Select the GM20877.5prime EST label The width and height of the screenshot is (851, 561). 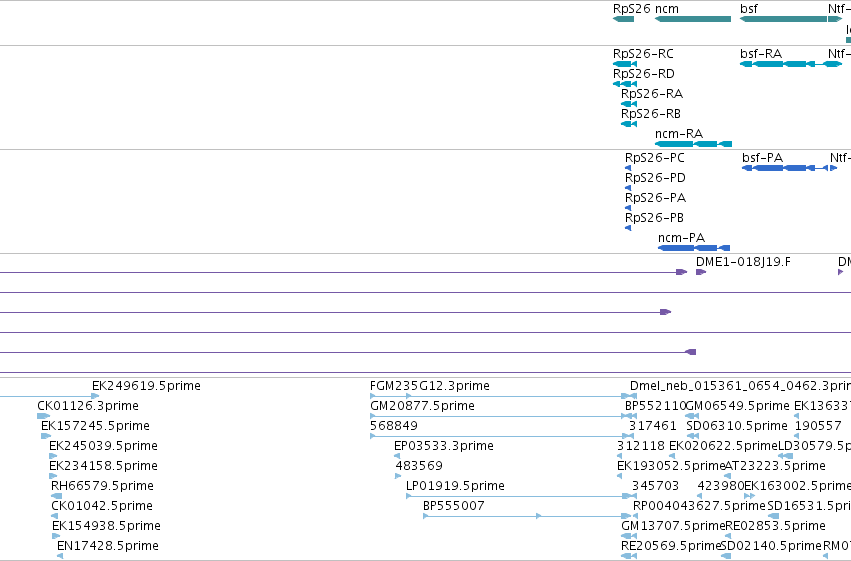(x=422, y=406)
